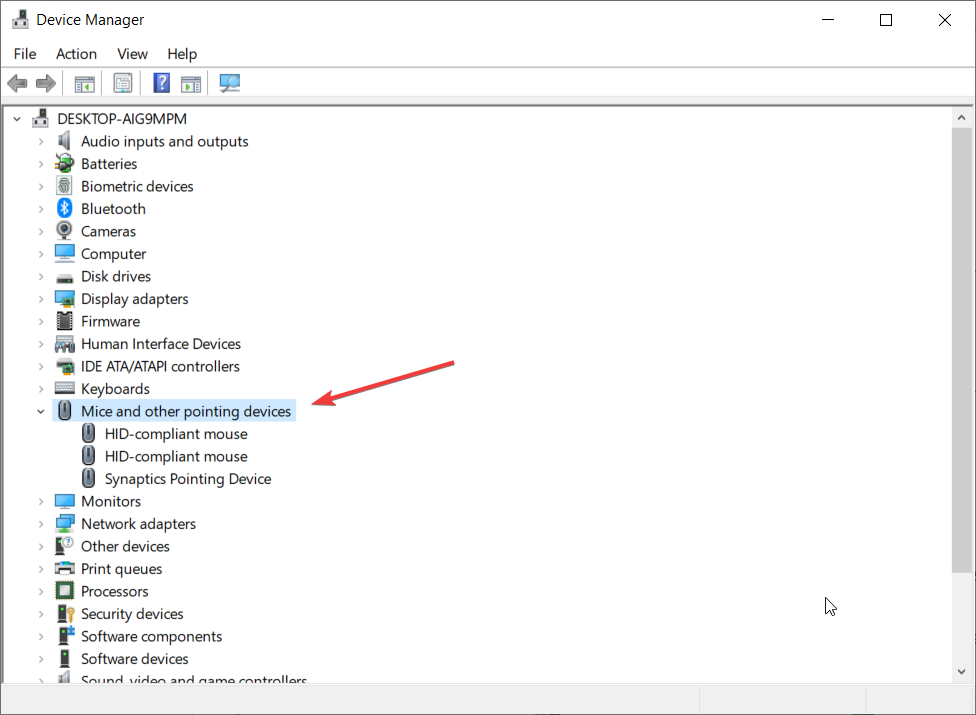Image resolution: width=976 pixels, height=715 pixels.
Task: Expand the Other devices node chevron
Action: [41, 546]
